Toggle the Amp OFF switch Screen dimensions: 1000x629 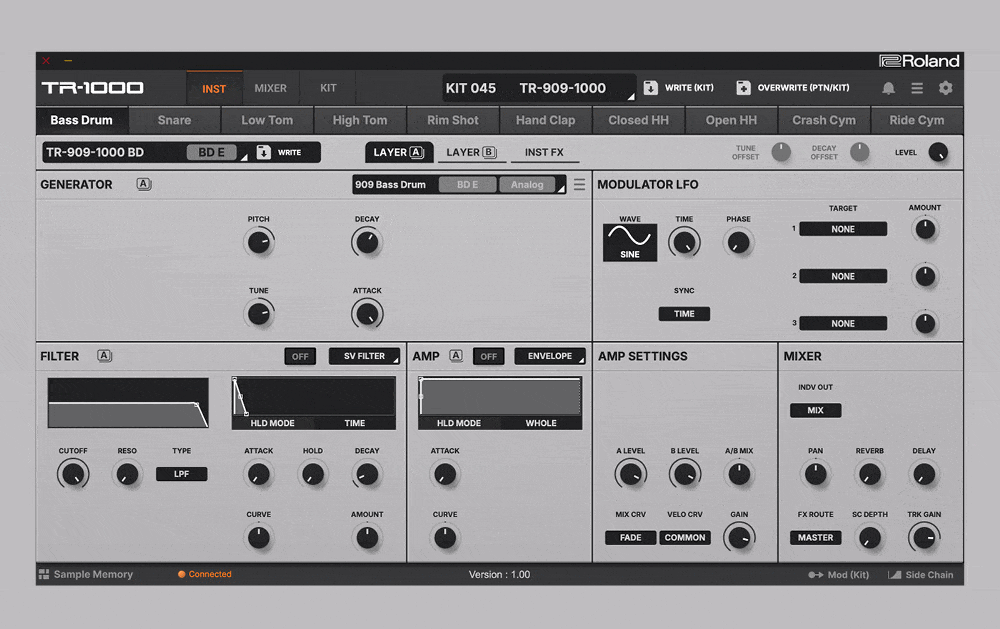(488, 356)
